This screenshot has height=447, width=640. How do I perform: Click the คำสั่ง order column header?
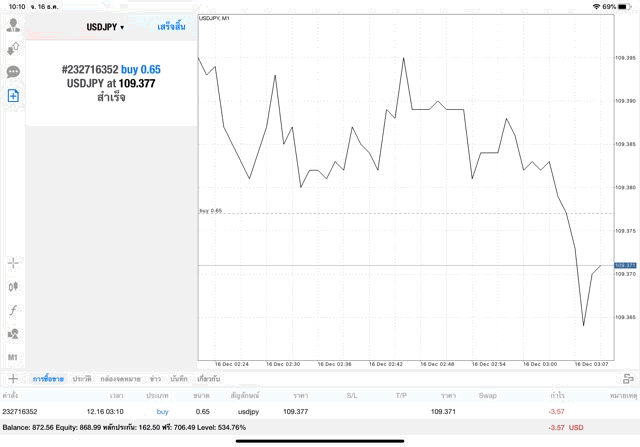(x=10, y=395)
